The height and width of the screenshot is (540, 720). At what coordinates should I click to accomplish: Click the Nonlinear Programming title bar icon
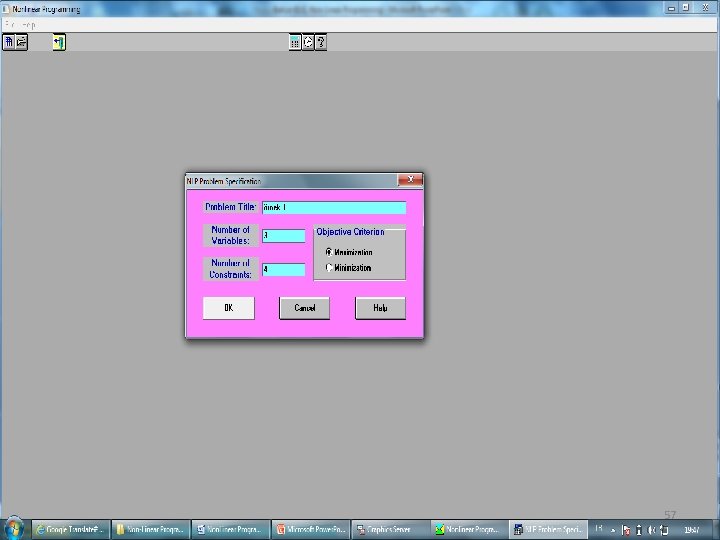pyautogui.click(x=6, y=9)
